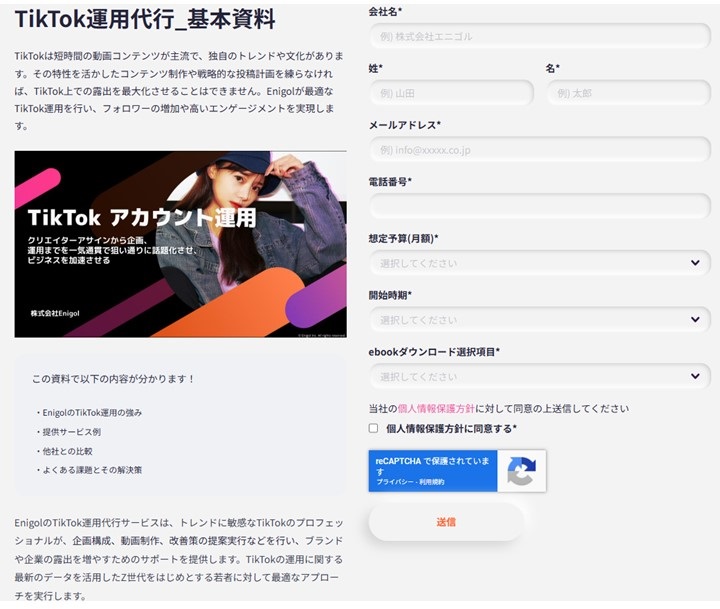Click the 会社名 company name input field
This screenshot has height=609, width=720.
point(540,36)
